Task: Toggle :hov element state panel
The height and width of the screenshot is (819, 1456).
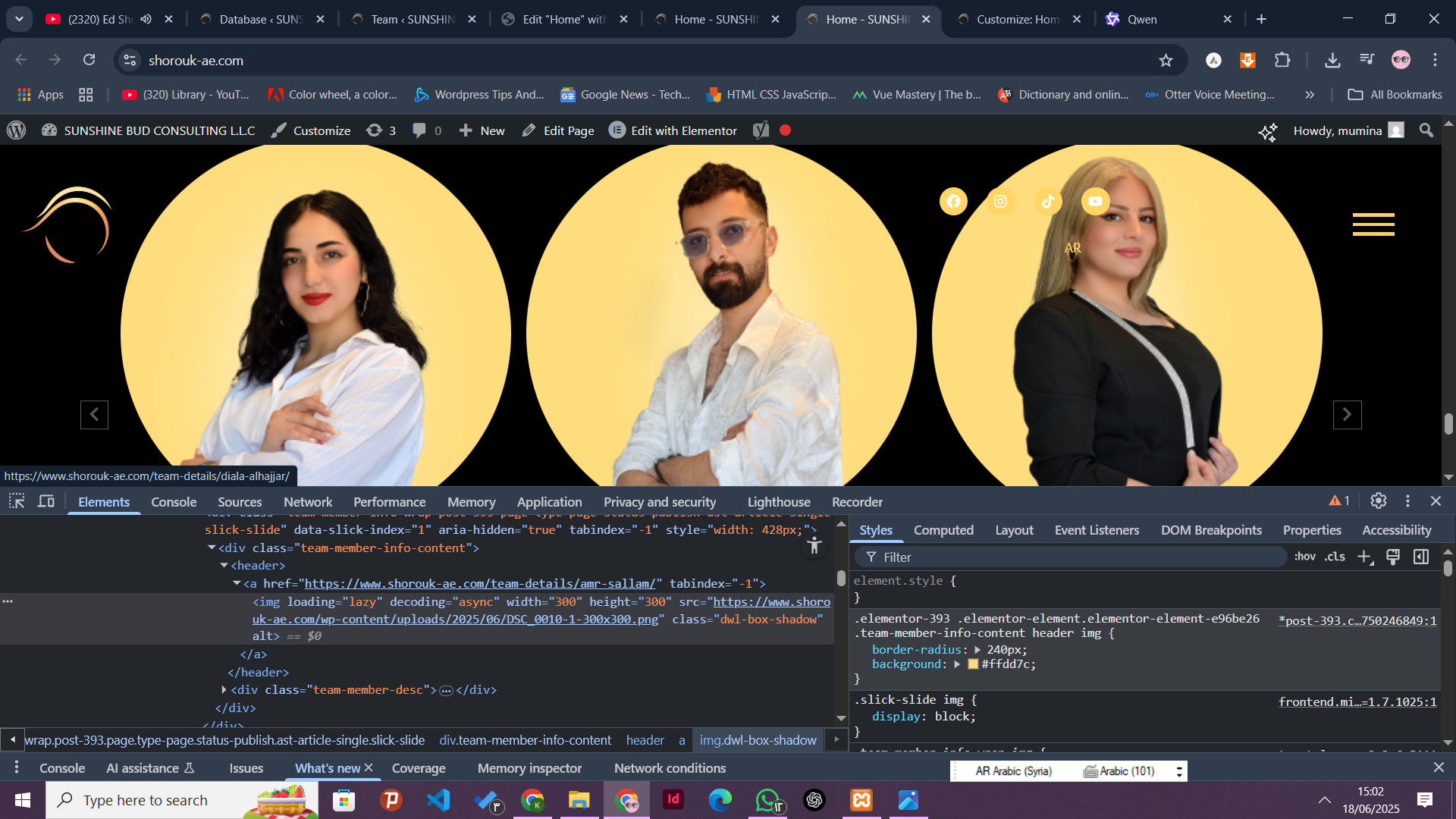Action: 1304,557
